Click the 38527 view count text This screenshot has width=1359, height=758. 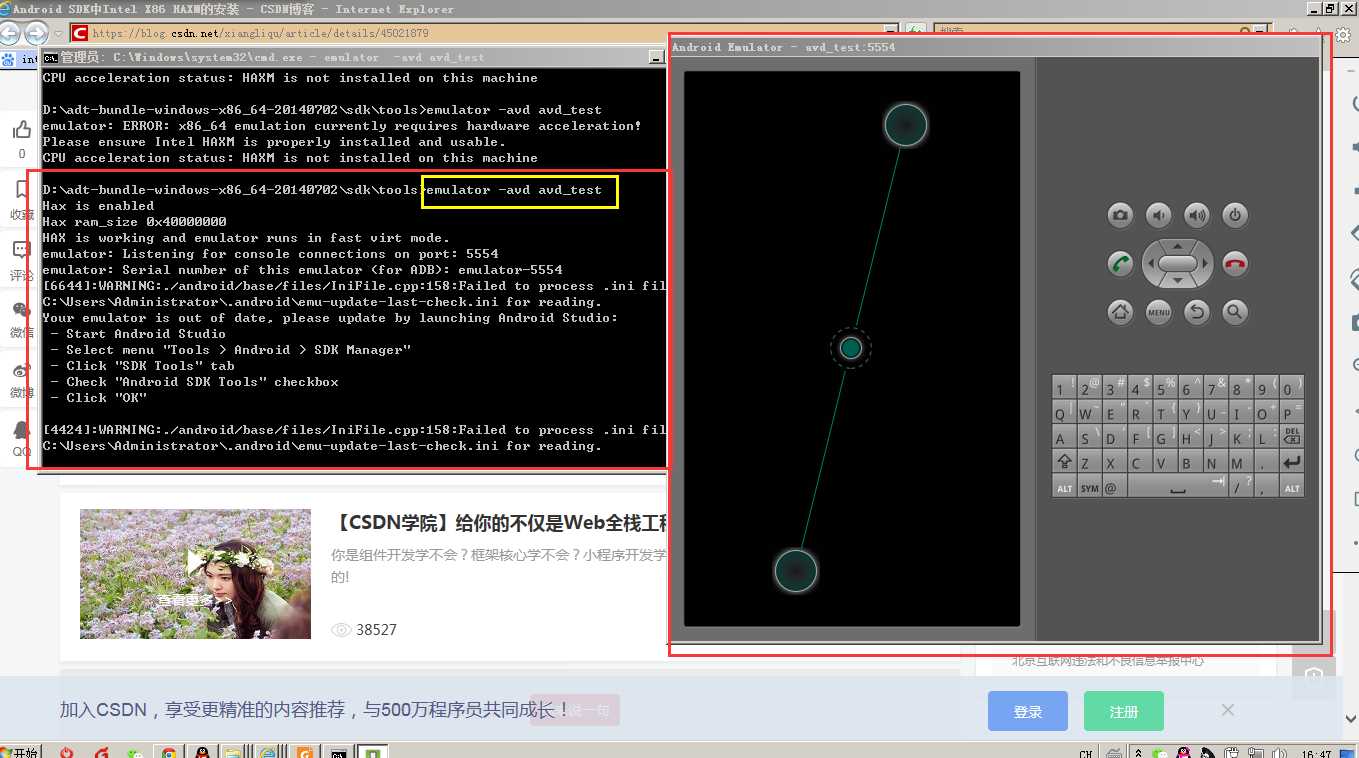coord(376,630)
